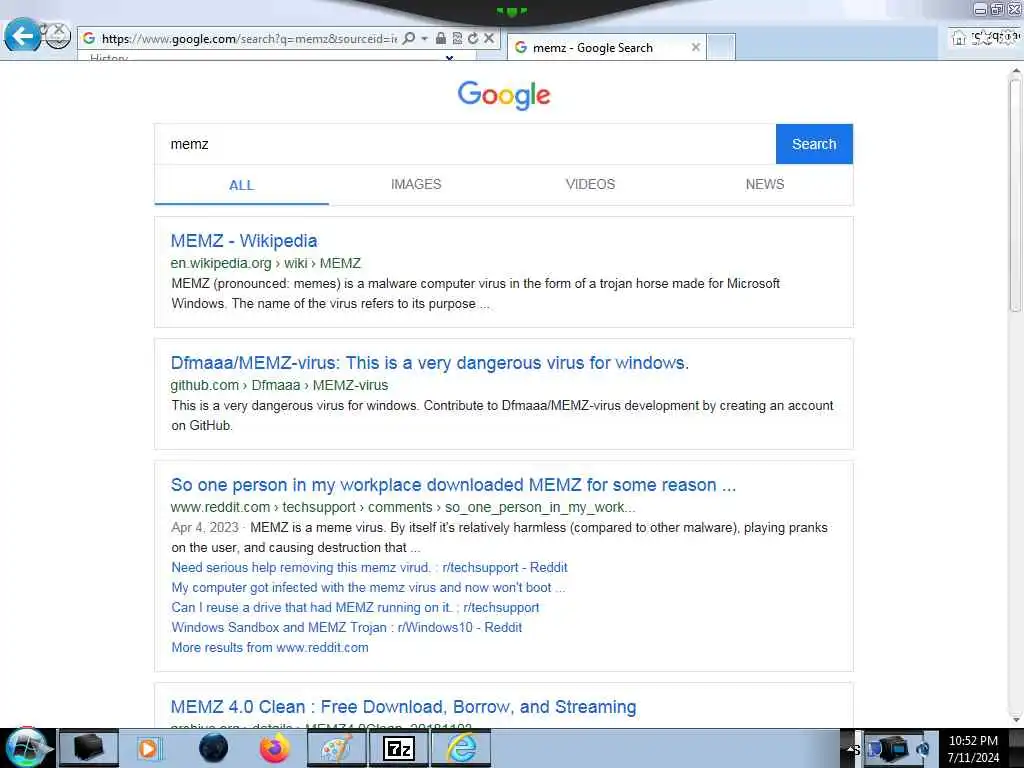Open the black box app in taskbar

click(89, 748)
